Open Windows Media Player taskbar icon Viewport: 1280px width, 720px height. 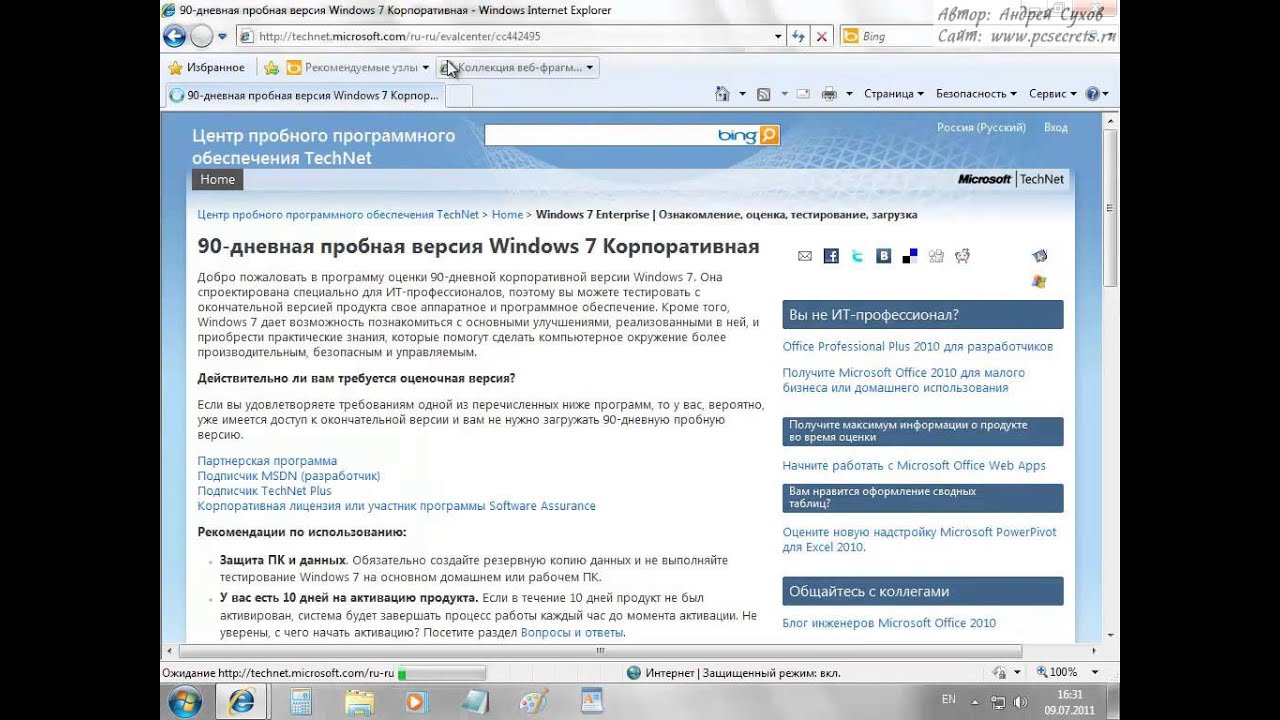(416, 702)
